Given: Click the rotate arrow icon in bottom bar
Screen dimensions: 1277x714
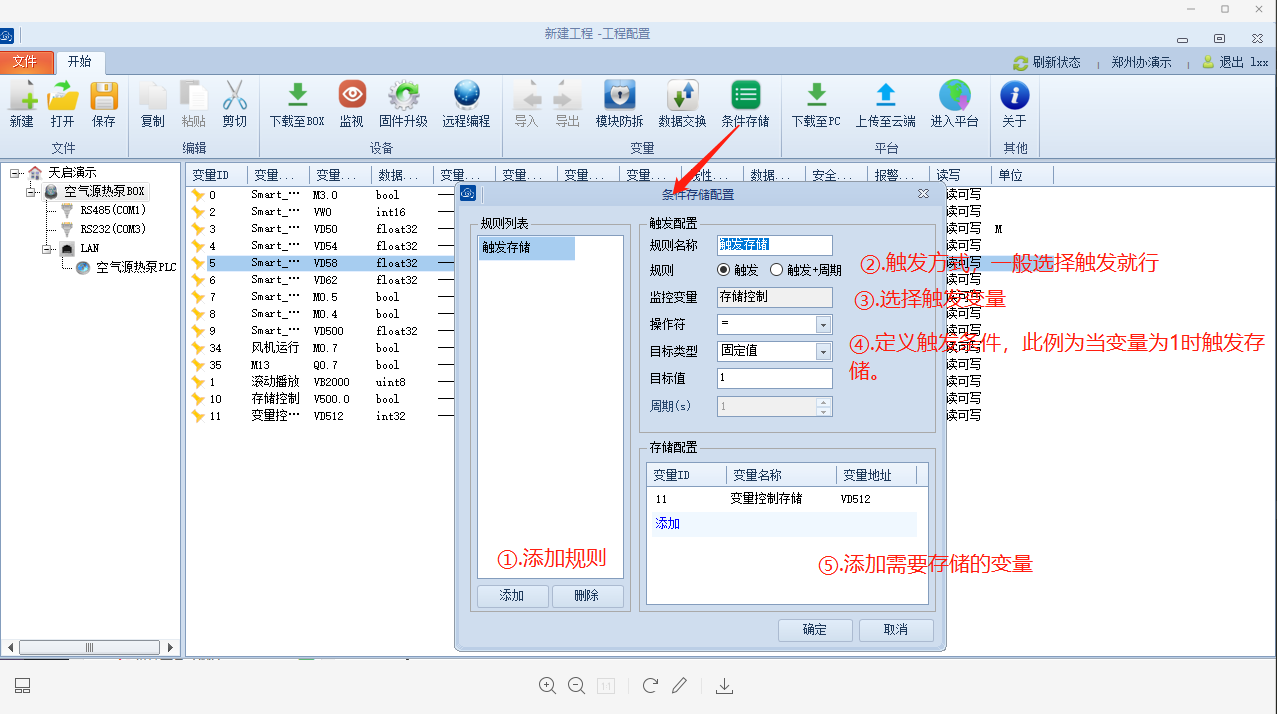Looking at the screenshot, I should tap(650, 686).
